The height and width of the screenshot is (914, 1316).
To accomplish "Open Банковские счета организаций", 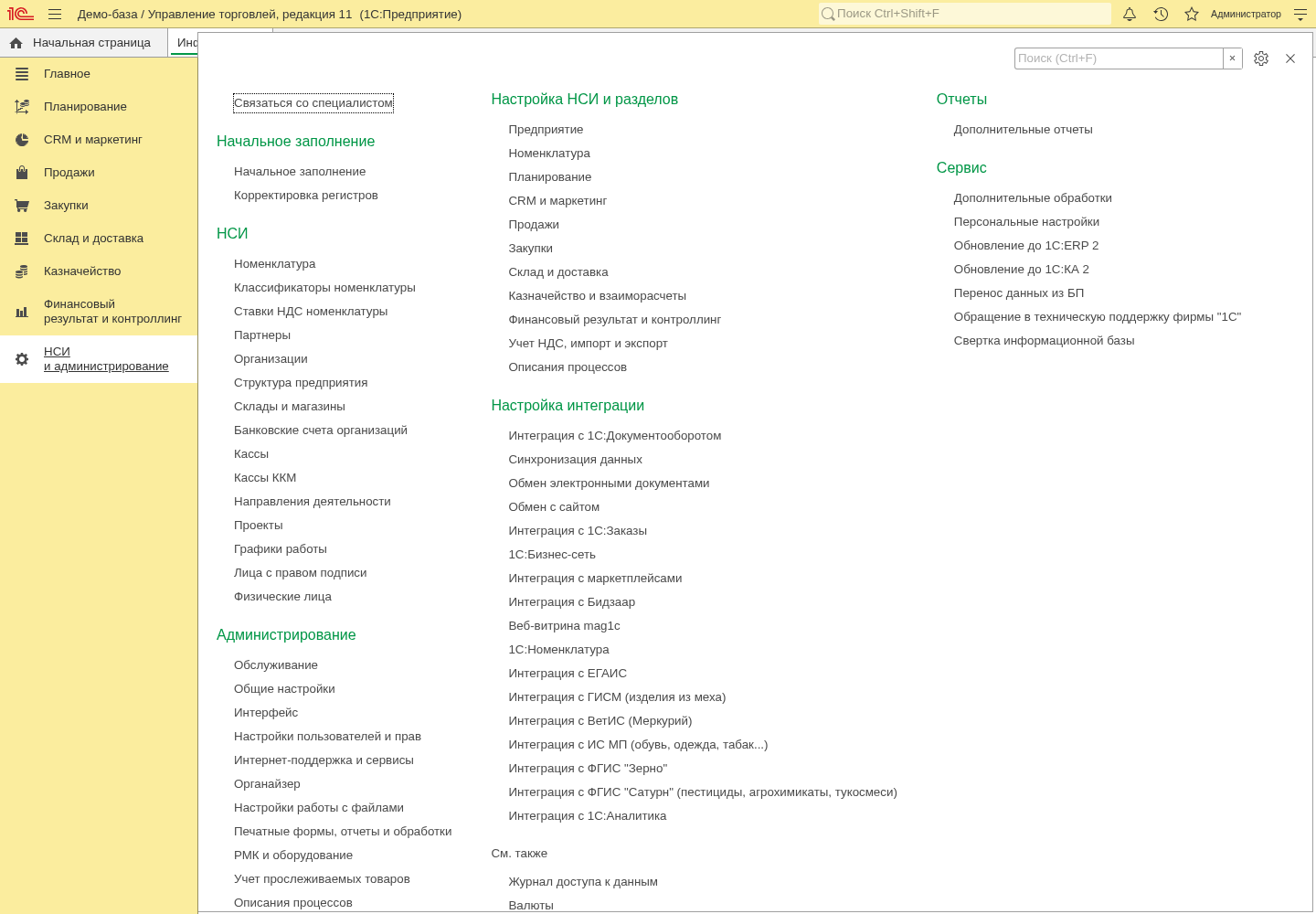I will [x=321, y=430].
